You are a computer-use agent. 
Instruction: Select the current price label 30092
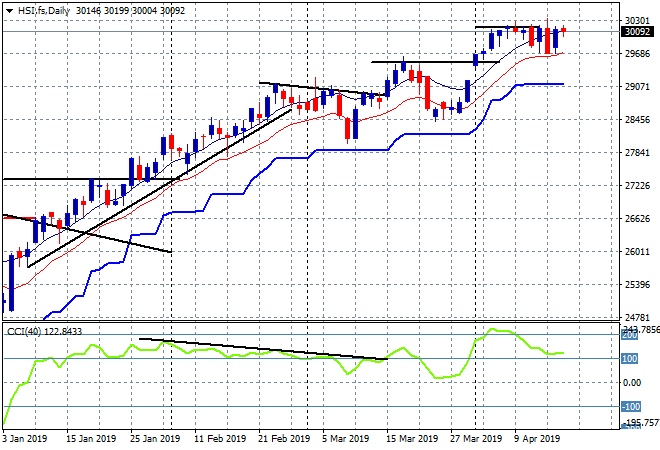637,32
